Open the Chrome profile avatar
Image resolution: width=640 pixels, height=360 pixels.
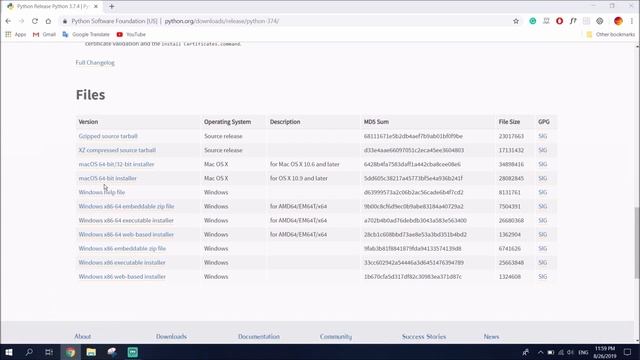pos(618,21)
